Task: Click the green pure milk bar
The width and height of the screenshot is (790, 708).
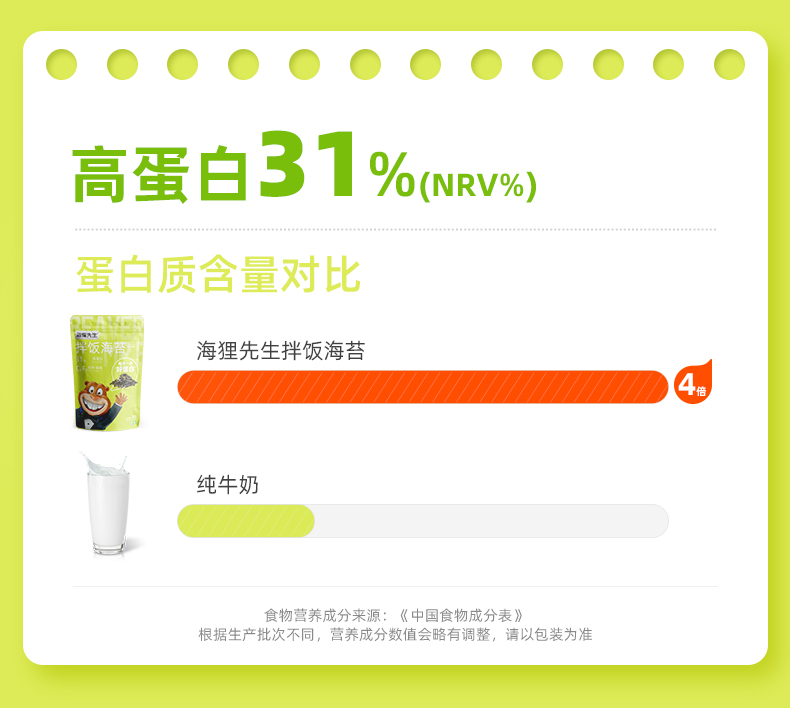Action: 246,521
